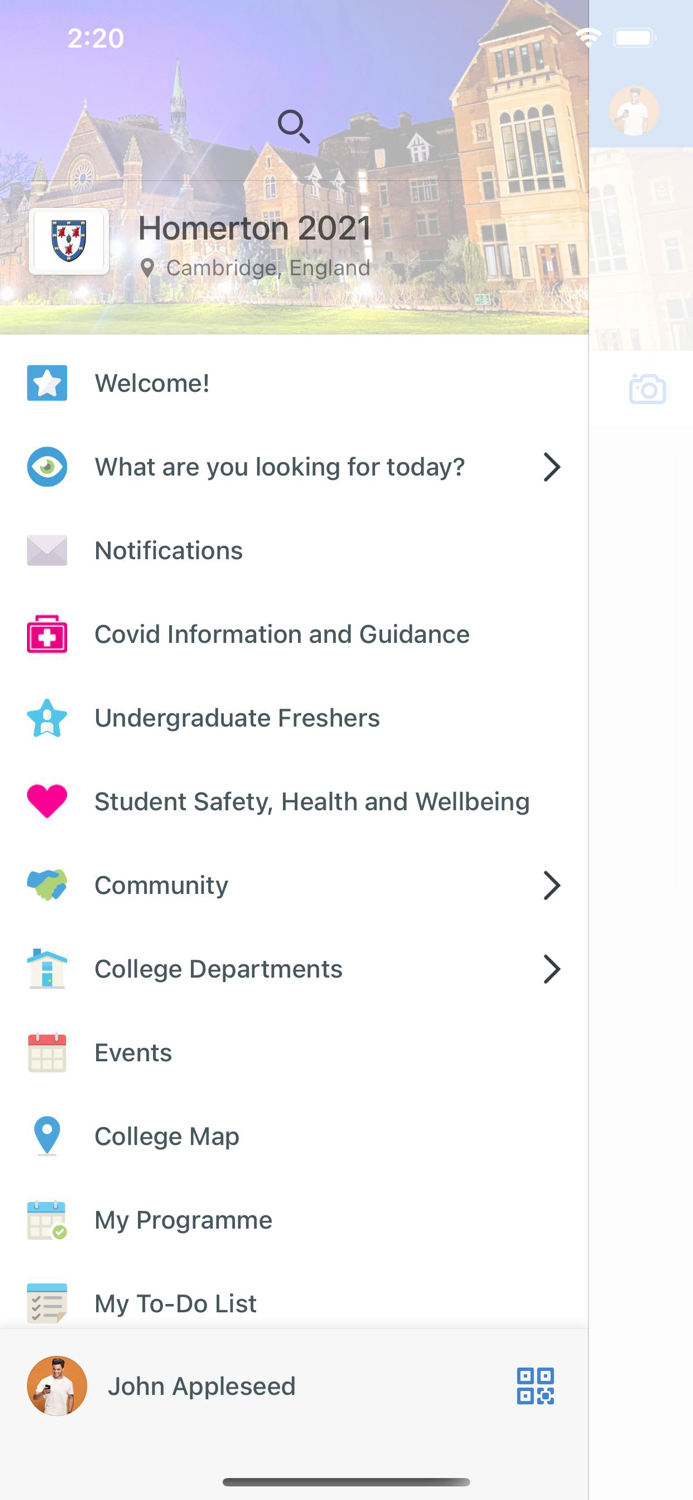Viewport: 693px width, 1500px height.
Task: Click the red medical kit icon
Action: tap(47, 634)
